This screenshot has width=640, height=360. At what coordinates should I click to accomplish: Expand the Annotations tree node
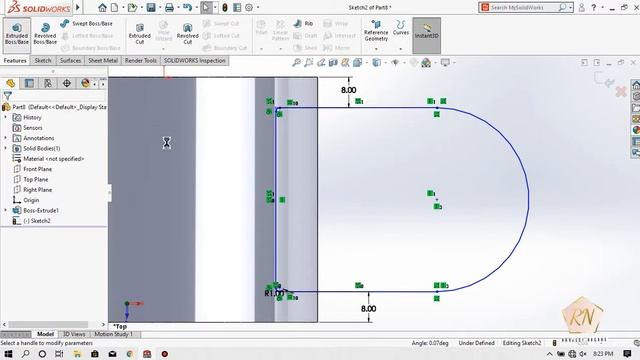6,138
